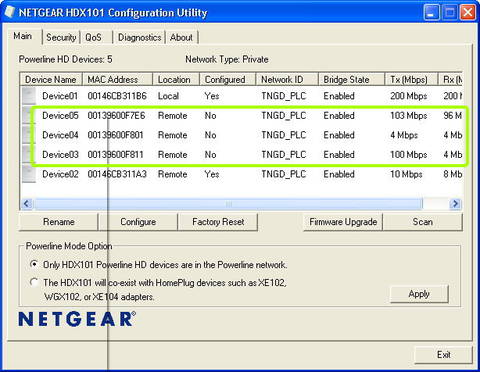Select the Device03 name cell
Screen dimensions: 480x372
pos(60,155)
